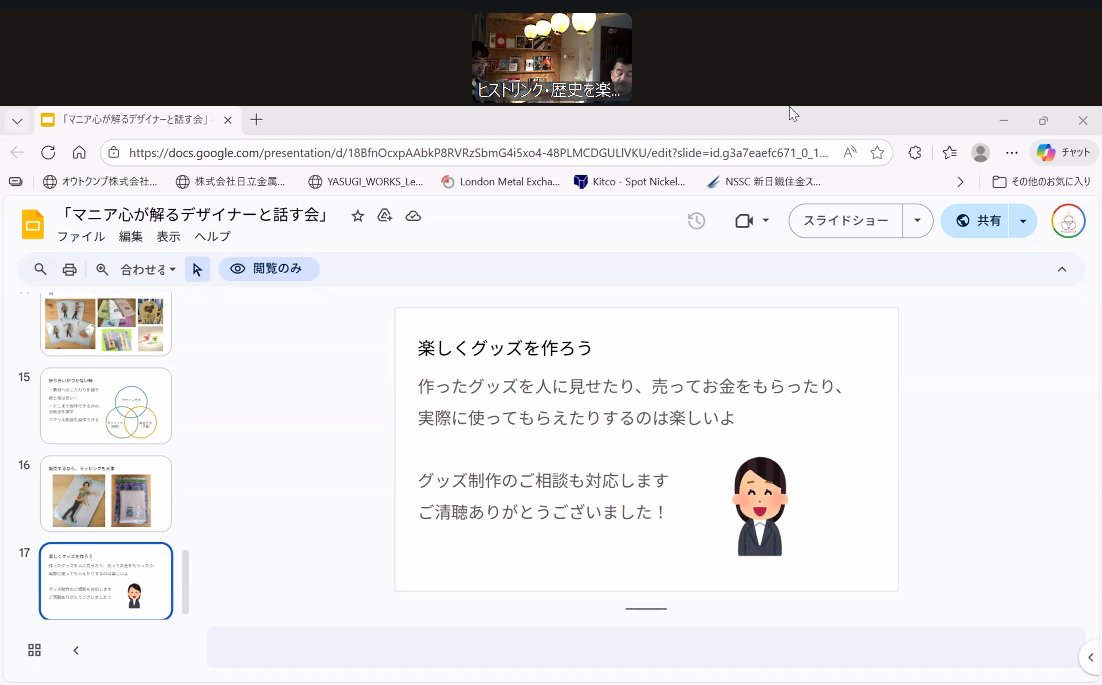Open a new browser tab
Screen dimensions: 1102x685
click(257, 120)
